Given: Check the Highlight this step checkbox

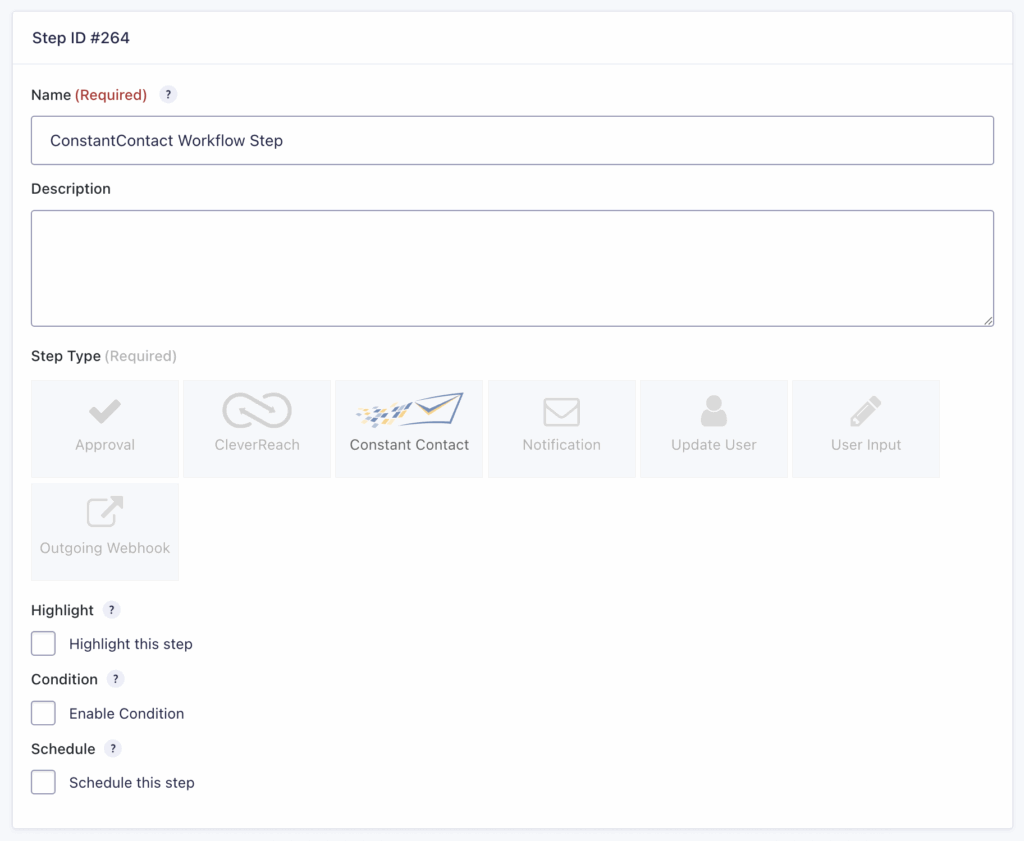Looking at the screenshot, I should pyautogui.click(x=43, y=643).
